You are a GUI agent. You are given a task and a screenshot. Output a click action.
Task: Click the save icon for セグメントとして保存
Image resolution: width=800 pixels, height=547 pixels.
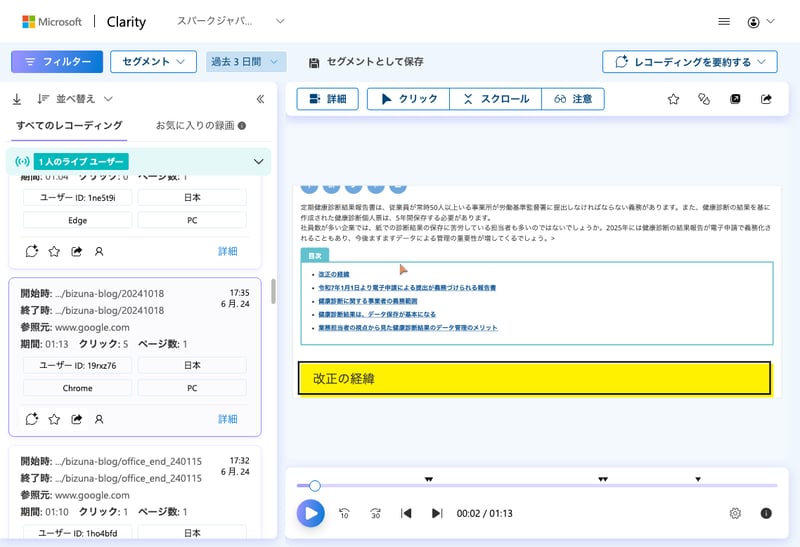coord(314,62)
